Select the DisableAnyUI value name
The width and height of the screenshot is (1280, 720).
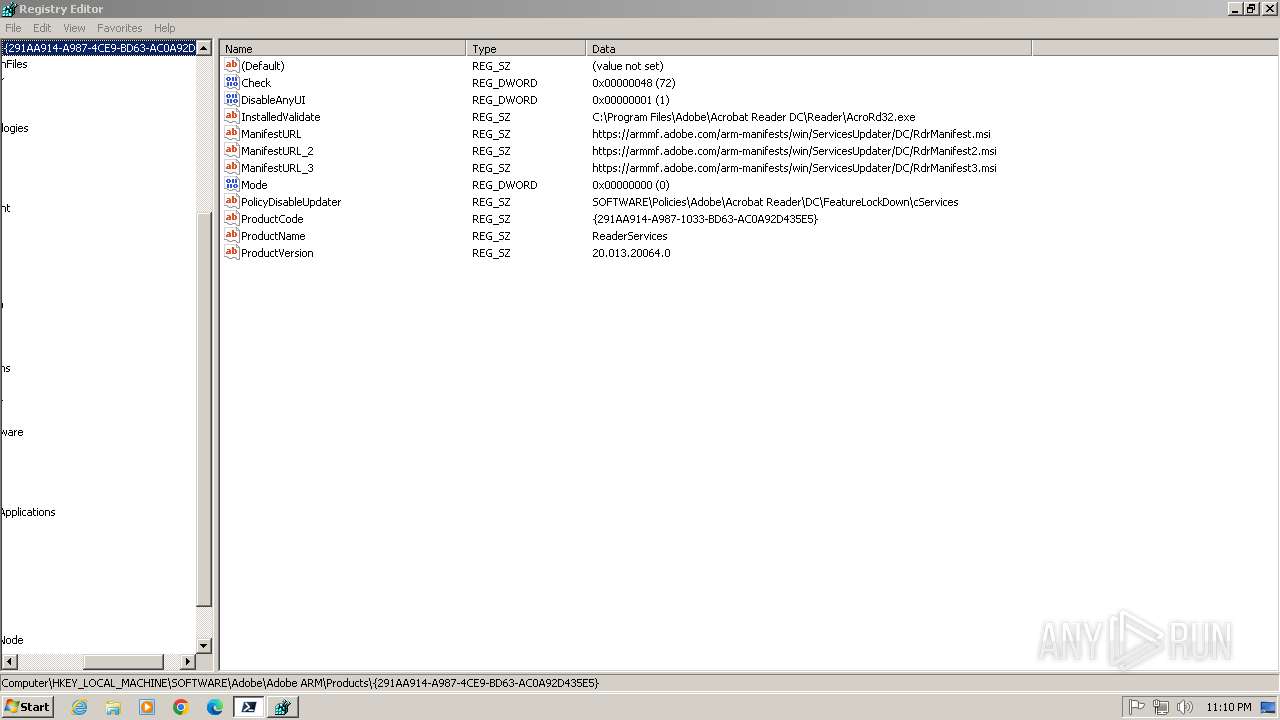tap(273, 100)
